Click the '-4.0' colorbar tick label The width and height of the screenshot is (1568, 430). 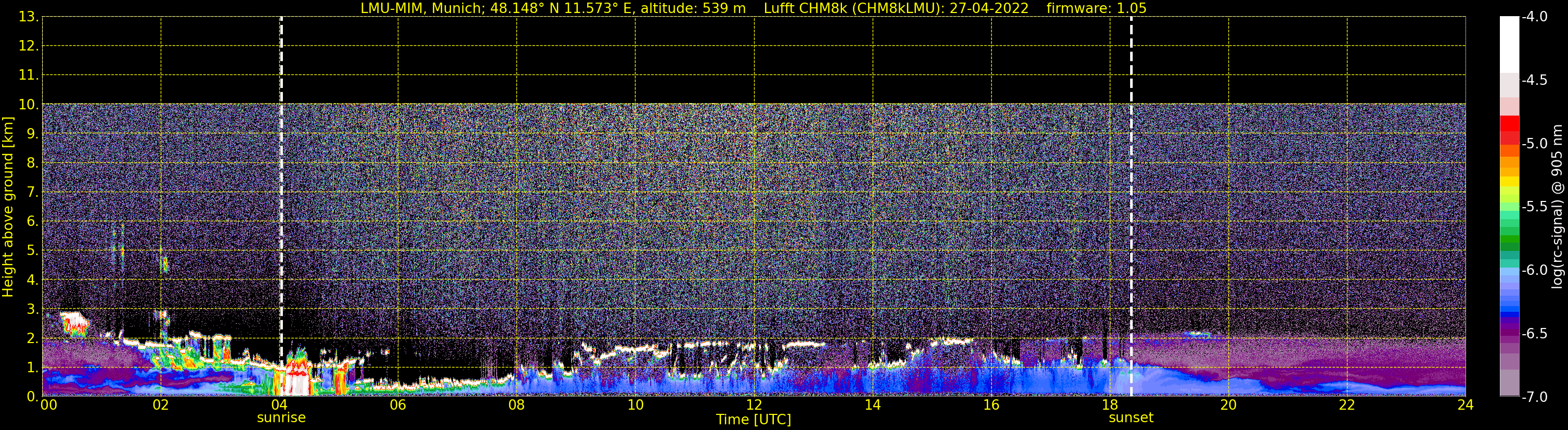click(1534, 17)
